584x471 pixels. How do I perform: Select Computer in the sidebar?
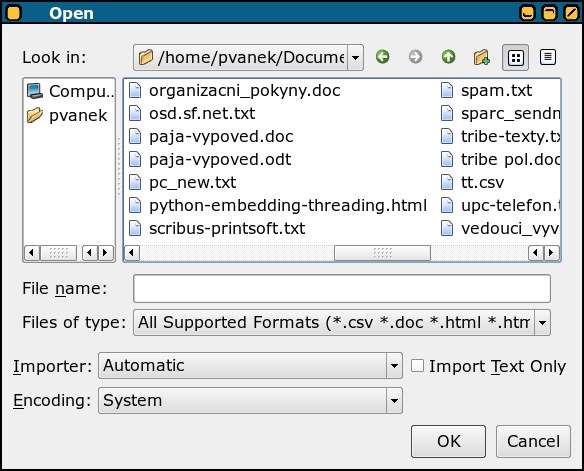70,91
